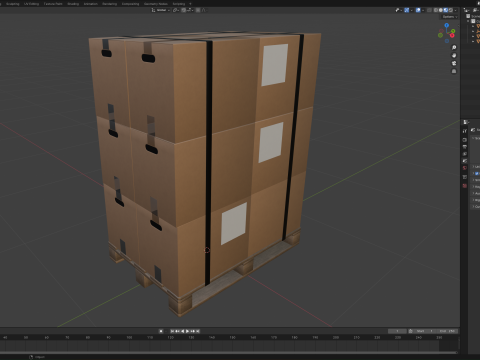
Task: Toggle viewport gizmos display button
Action: coord(407,10)
